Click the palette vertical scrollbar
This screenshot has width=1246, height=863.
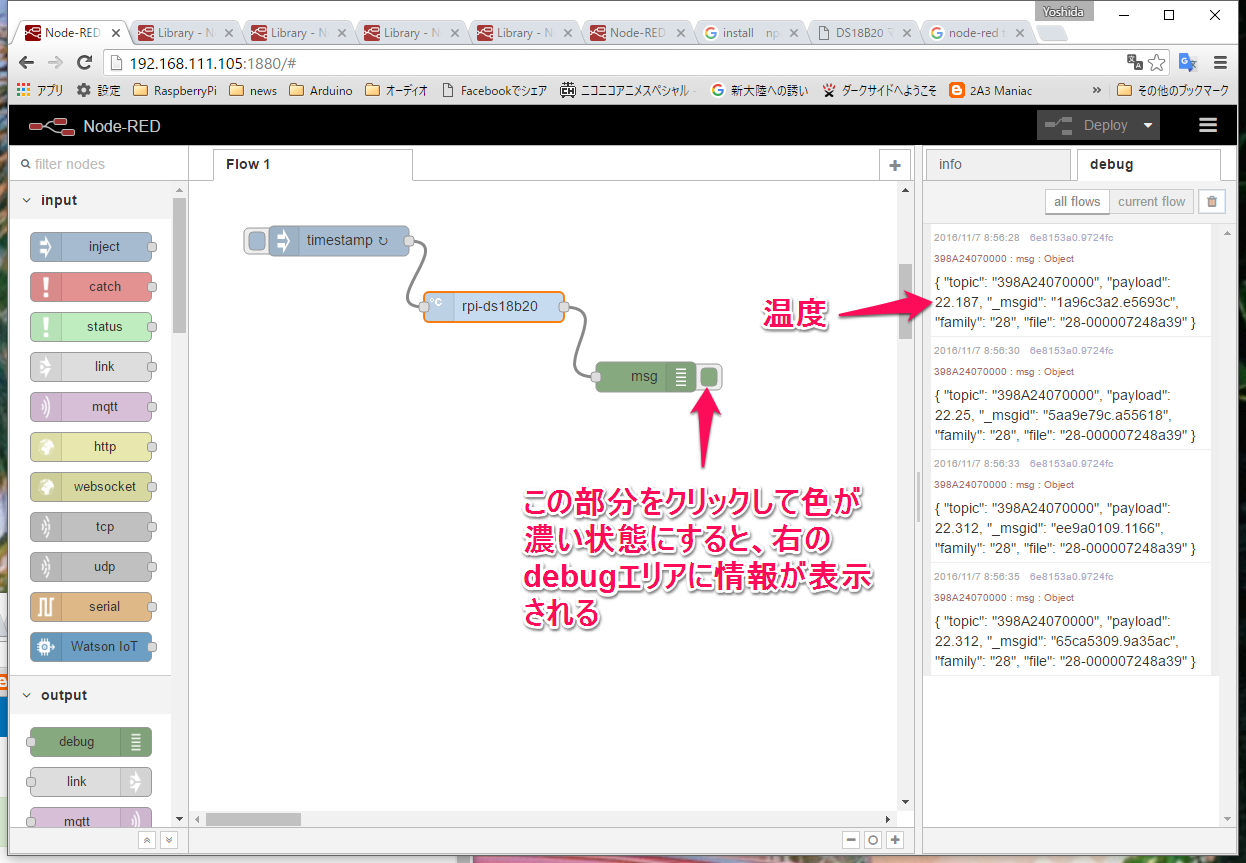pyautogui.click(x=180, y=265)
